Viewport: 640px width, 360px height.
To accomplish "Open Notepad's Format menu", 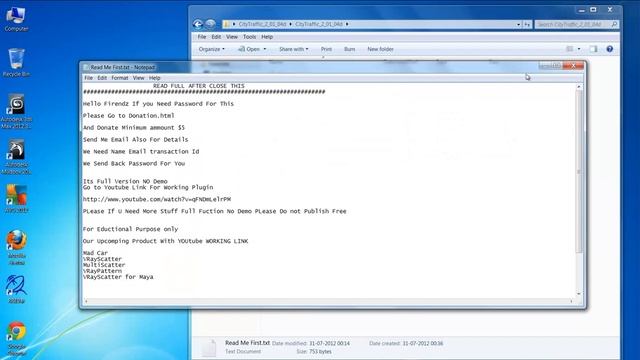I will pos(120,78).
